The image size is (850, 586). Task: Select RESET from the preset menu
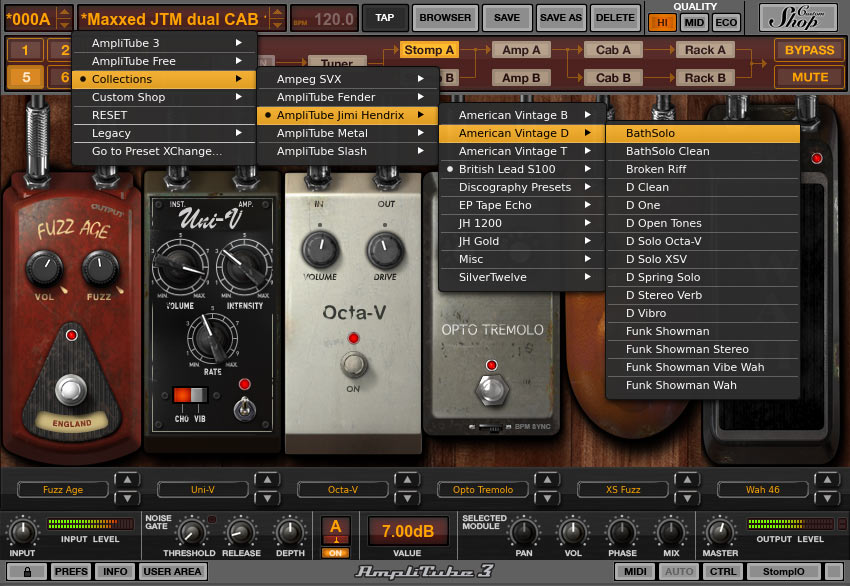pyautogui.click(x=164, y=115)
